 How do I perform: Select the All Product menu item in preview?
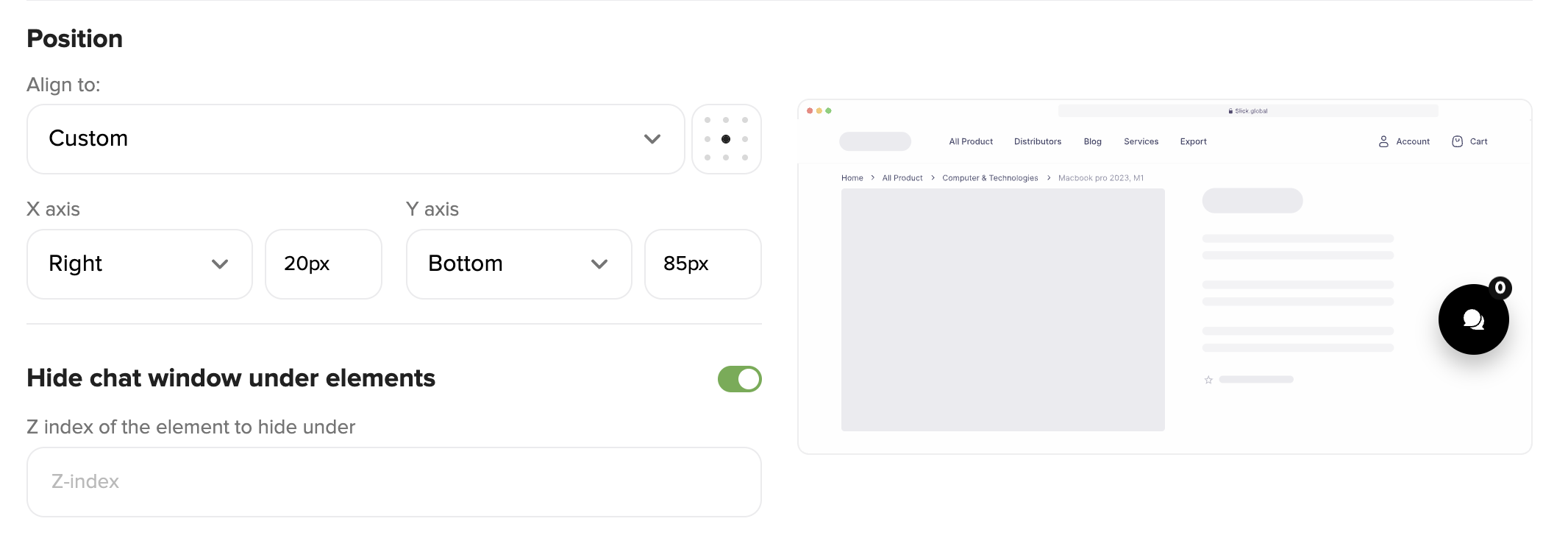click(x=971, y=141)
